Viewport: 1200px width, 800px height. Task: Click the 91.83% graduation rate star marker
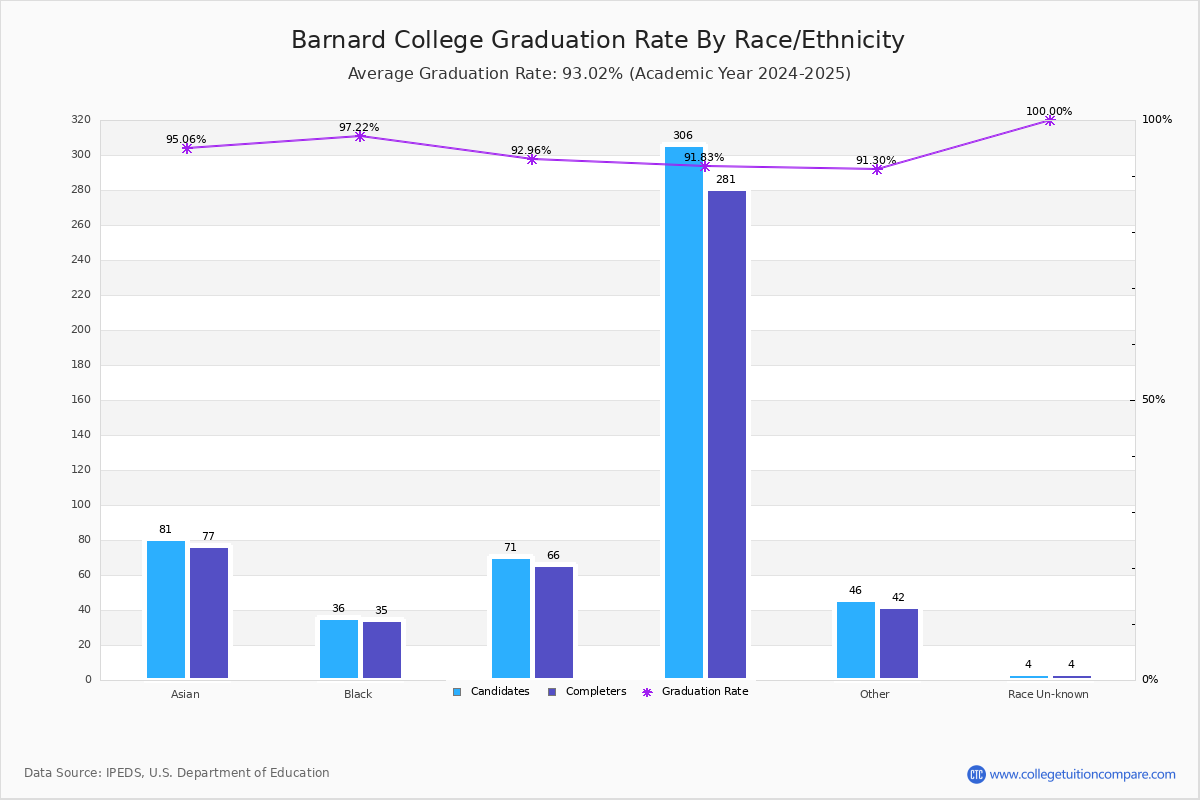pos(705,166)
